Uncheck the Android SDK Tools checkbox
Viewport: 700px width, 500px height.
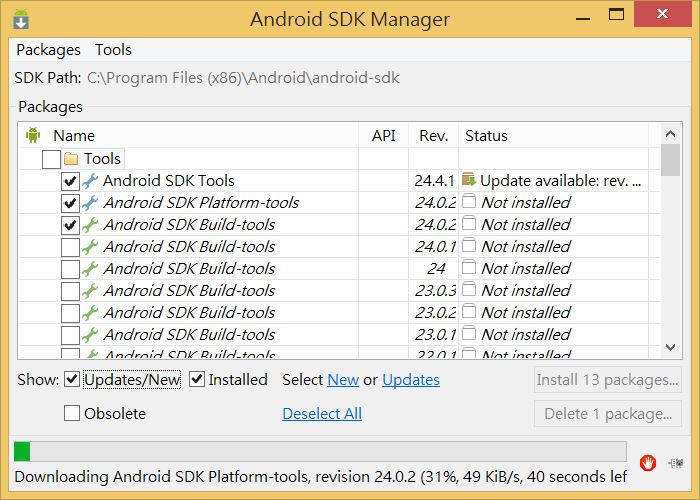[x=70, y=181]
